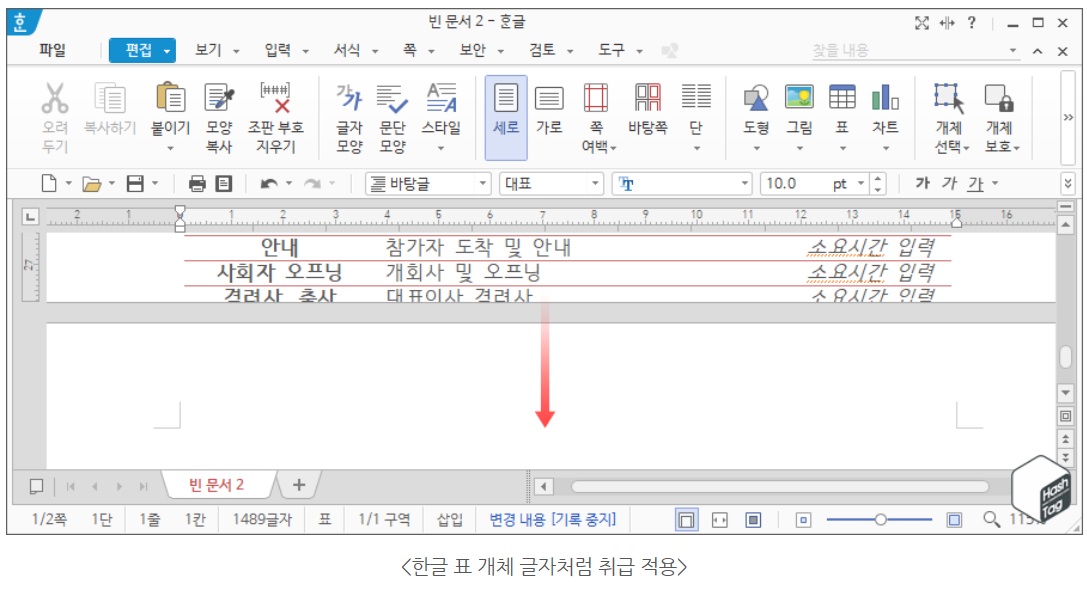Undo the last action
Image resolution: width=1087 pixels, height=589 pixels.
pyautogui.click(x=269, y=184)
